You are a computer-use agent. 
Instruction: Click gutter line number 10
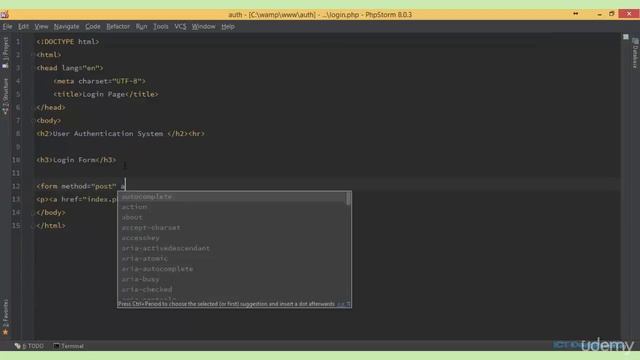tap(16, 160)
